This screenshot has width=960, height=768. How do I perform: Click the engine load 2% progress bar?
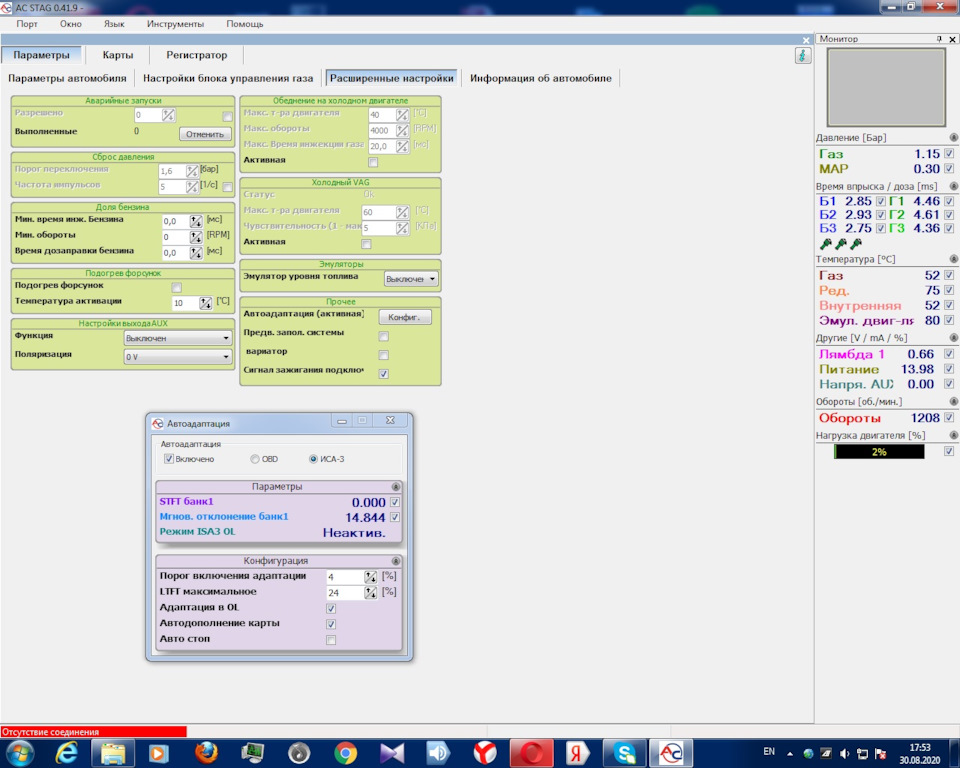879,452
